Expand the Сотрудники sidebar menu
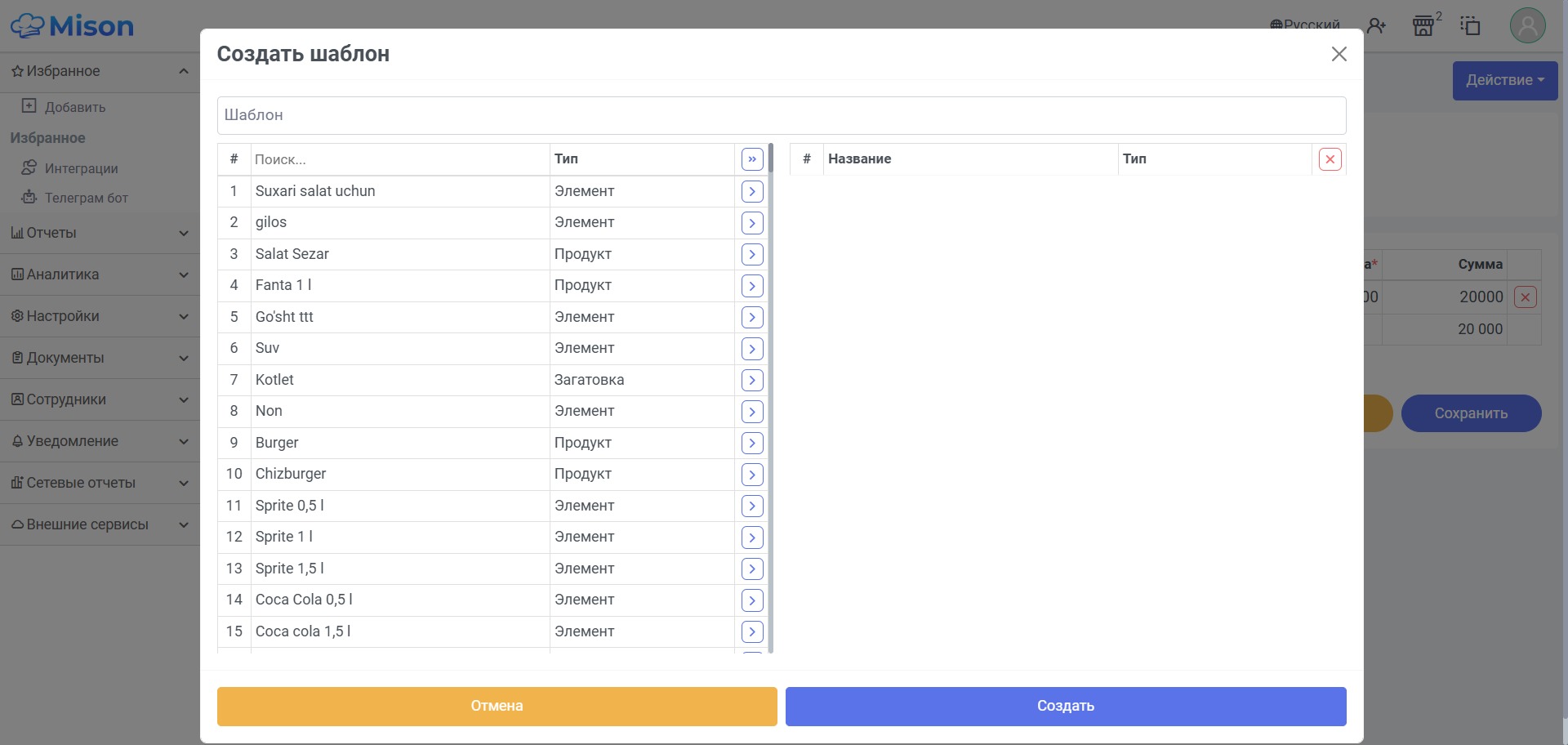Viewport: 1568px width, 745px height. [x=100, y=399]
